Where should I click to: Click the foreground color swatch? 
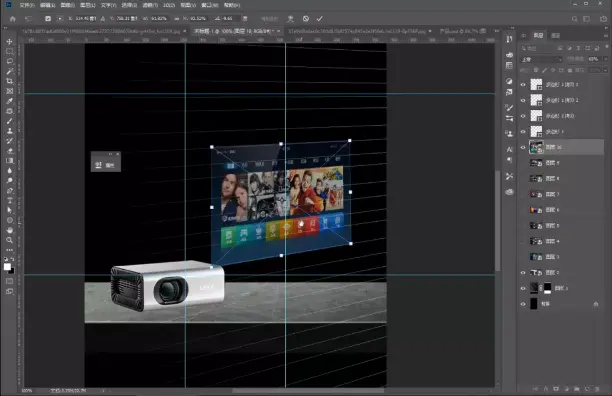click(x=7, y=267)
